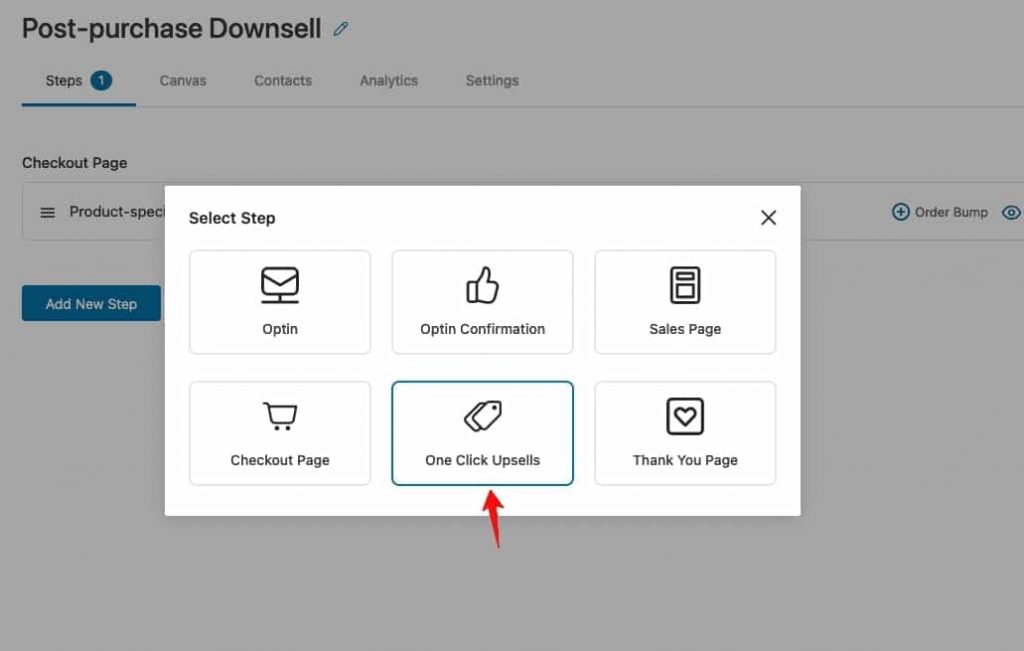Select the One Click Upsells step
Screen dimensions: 1024x651
[483, 434]
